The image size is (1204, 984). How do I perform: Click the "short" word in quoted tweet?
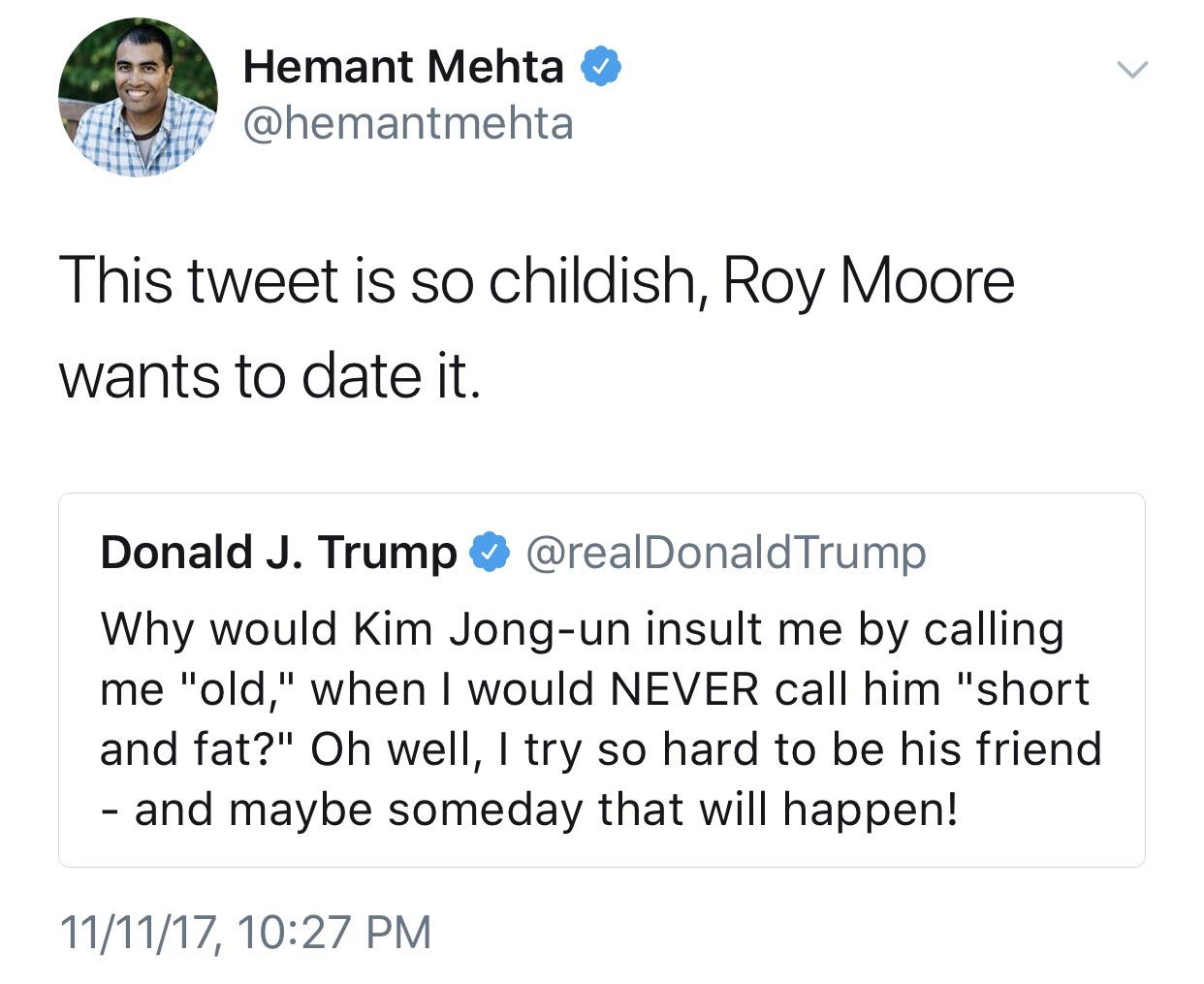[1033, 689]
